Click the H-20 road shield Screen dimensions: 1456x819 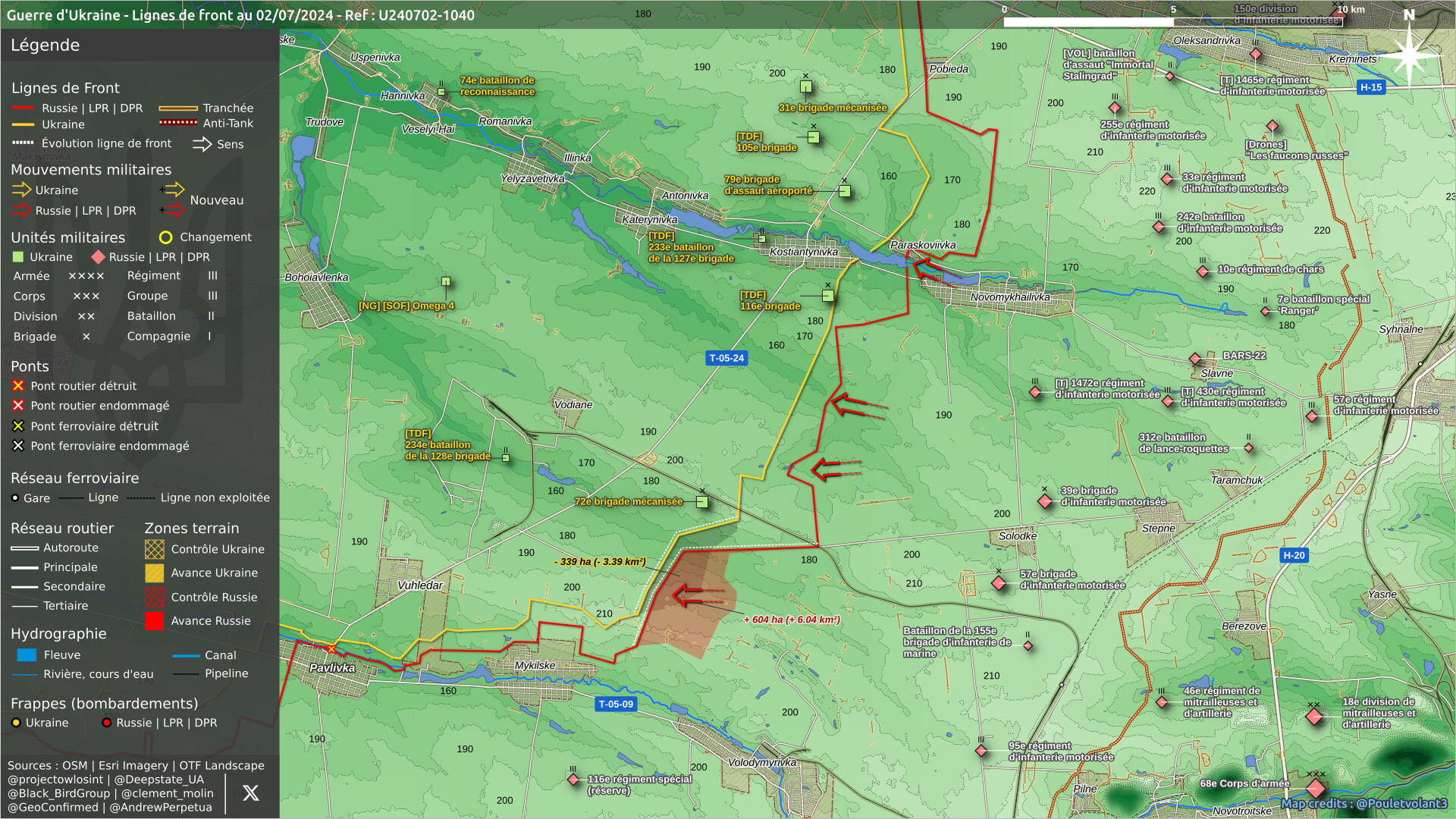1294,556
